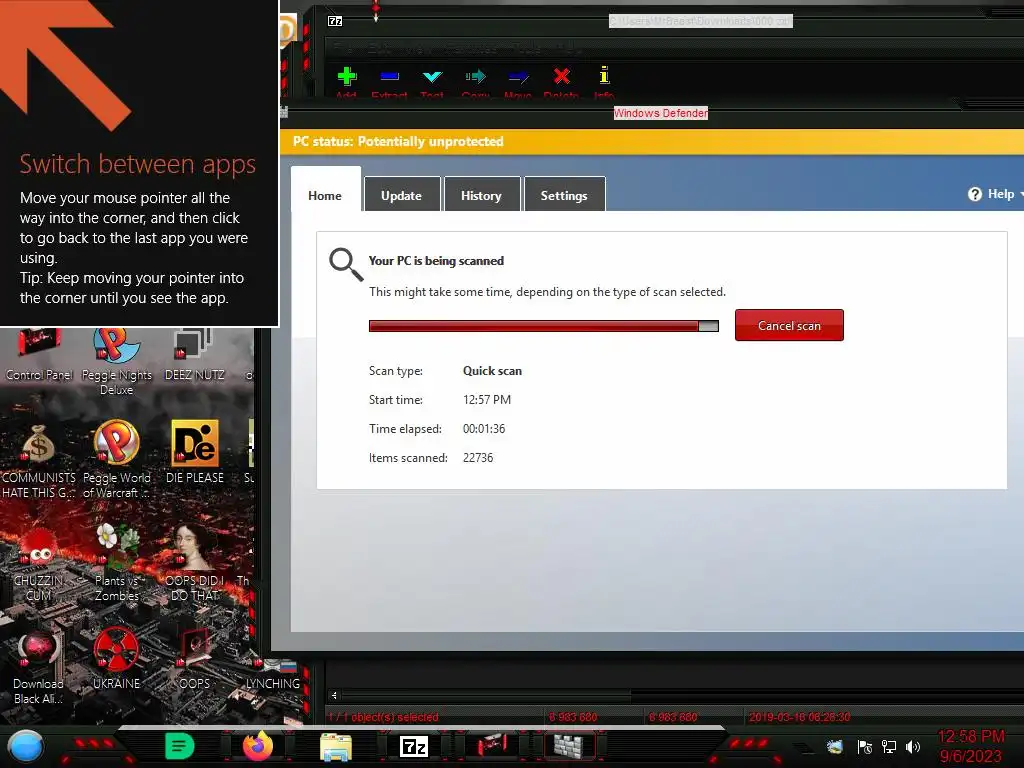
Task: Click the Action Center flag tray icon
Action: tap(865, 746)
